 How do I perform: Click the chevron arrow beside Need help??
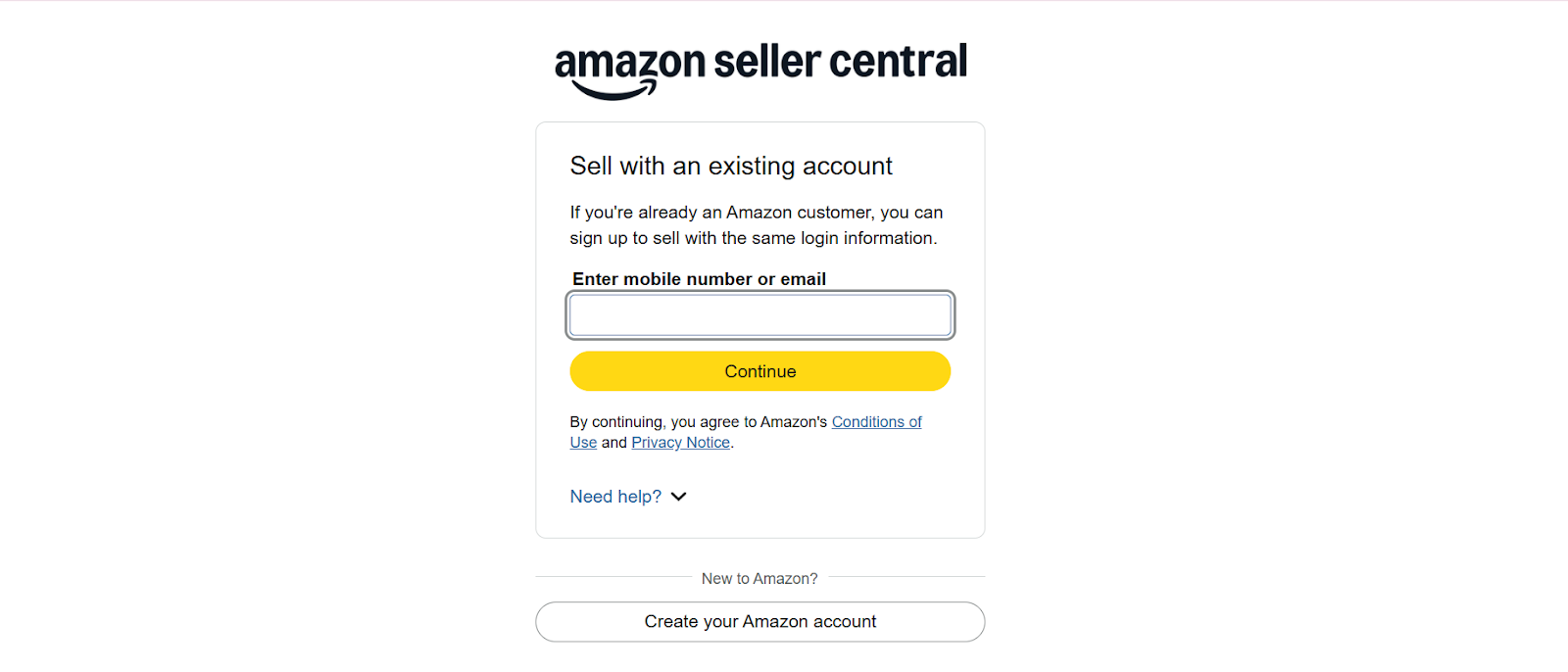pyautogui.click(x=679, y=497)
